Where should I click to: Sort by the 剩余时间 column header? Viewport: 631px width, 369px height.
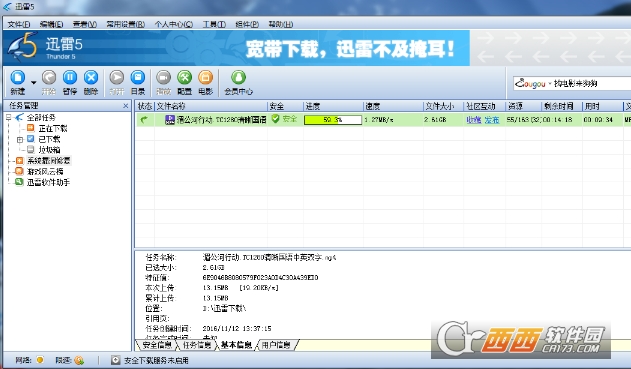tap(562, 106)
